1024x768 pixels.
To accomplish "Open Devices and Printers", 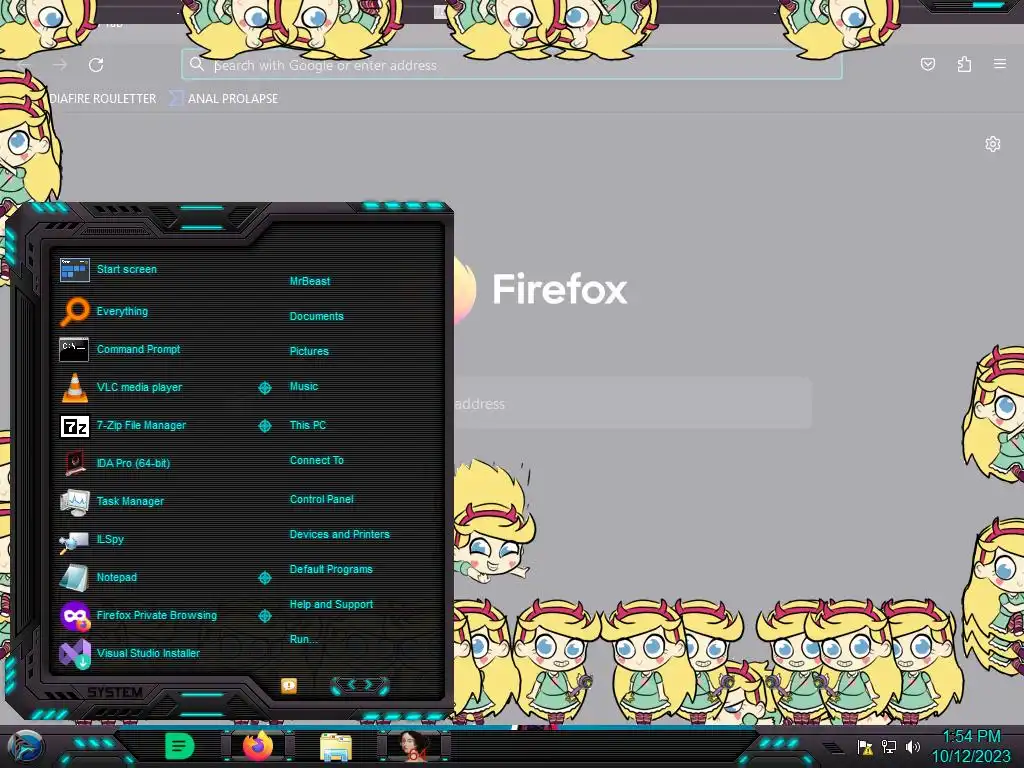I will (x=339, y=534).
